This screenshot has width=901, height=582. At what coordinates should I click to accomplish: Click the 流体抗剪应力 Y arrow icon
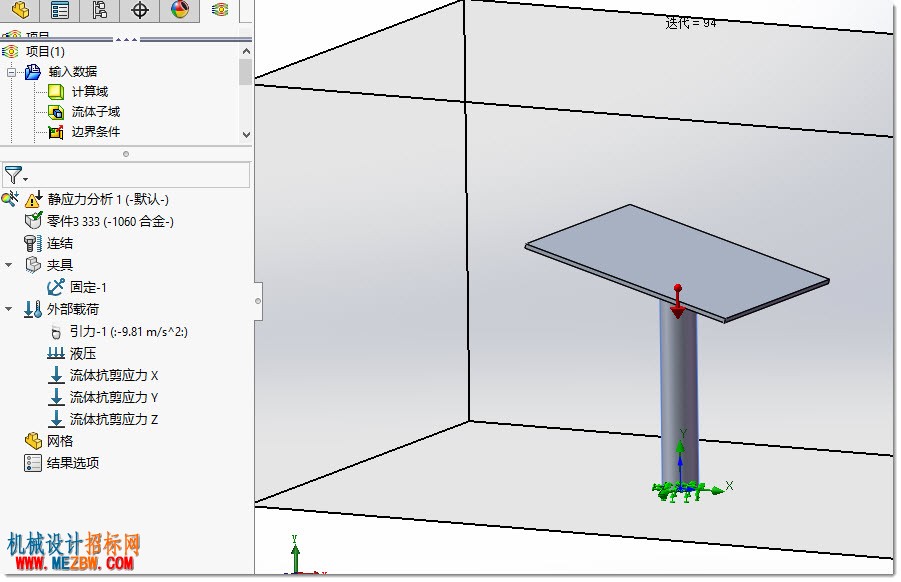56,397
